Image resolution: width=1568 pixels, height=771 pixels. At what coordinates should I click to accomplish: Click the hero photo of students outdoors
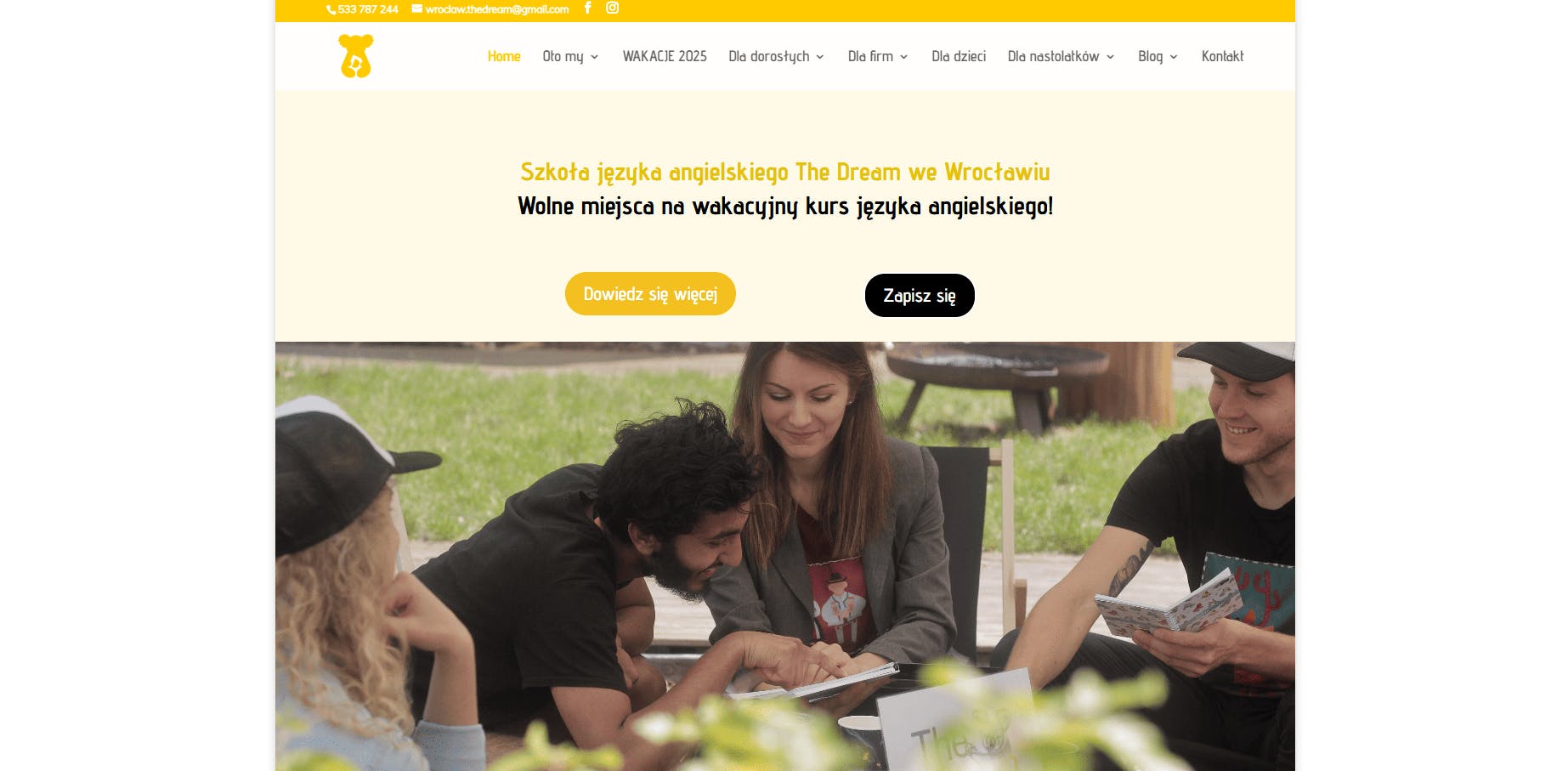pyautogui.click(x=785, y=556)
